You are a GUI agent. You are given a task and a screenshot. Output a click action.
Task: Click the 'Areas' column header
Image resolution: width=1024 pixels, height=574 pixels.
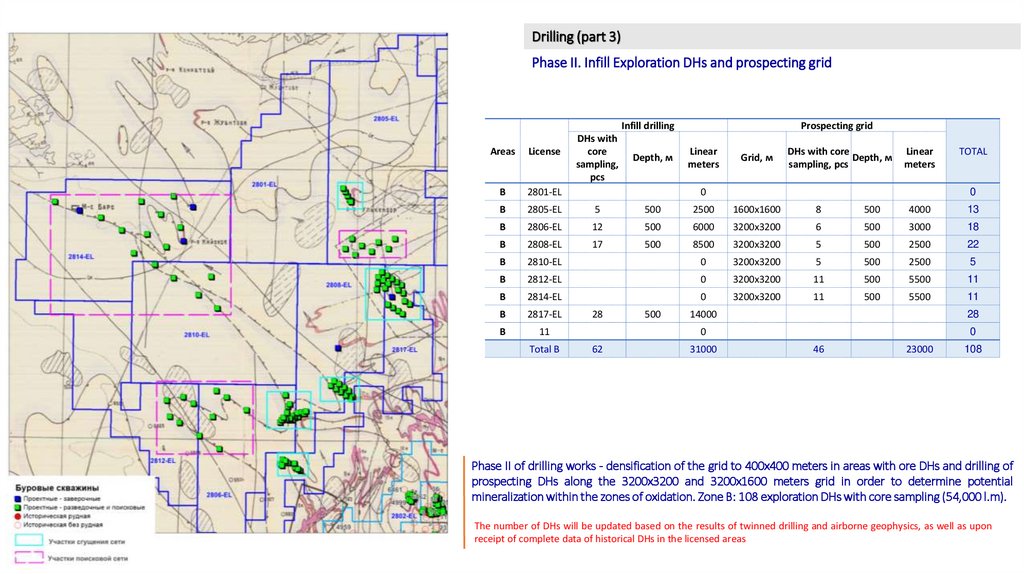[x=502, y=151]
